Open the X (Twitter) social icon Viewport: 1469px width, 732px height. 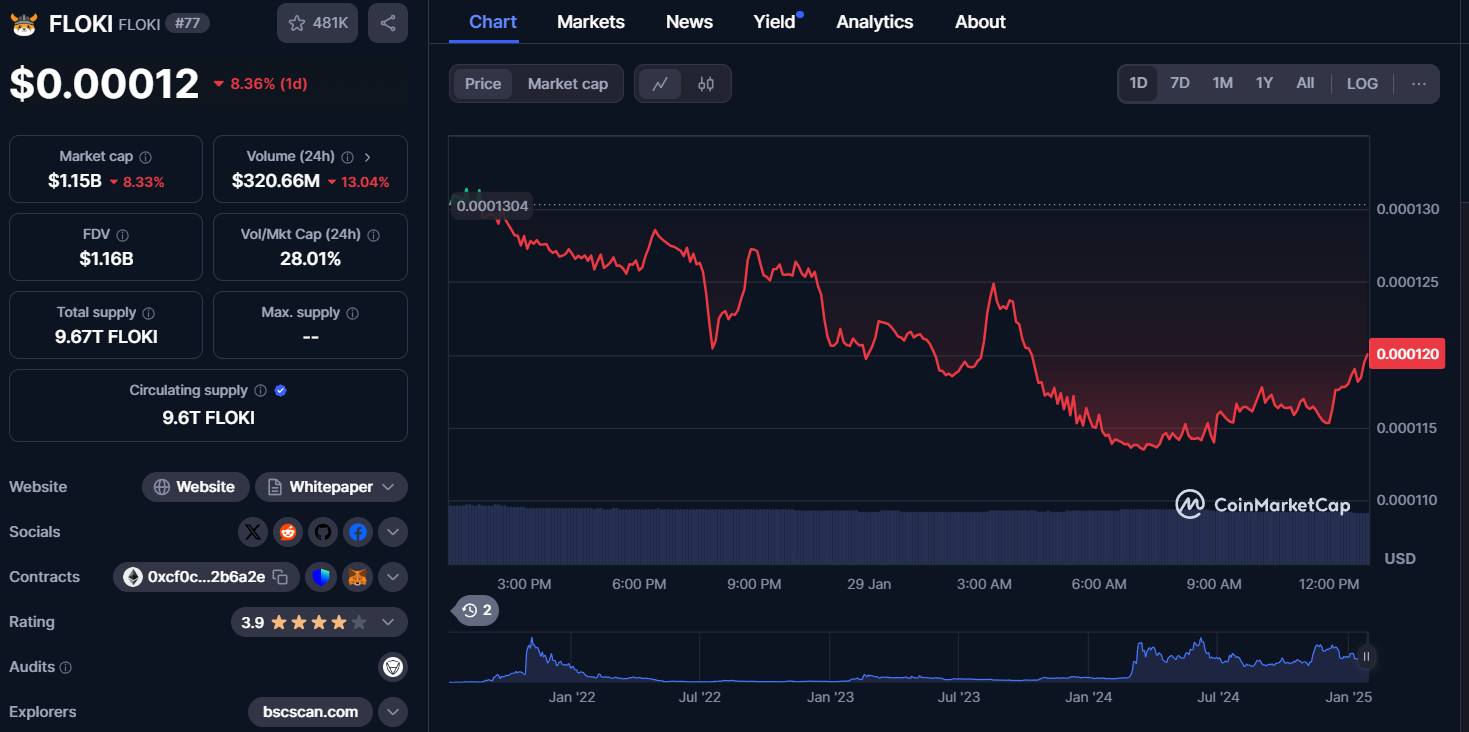(x=253, y=532)
